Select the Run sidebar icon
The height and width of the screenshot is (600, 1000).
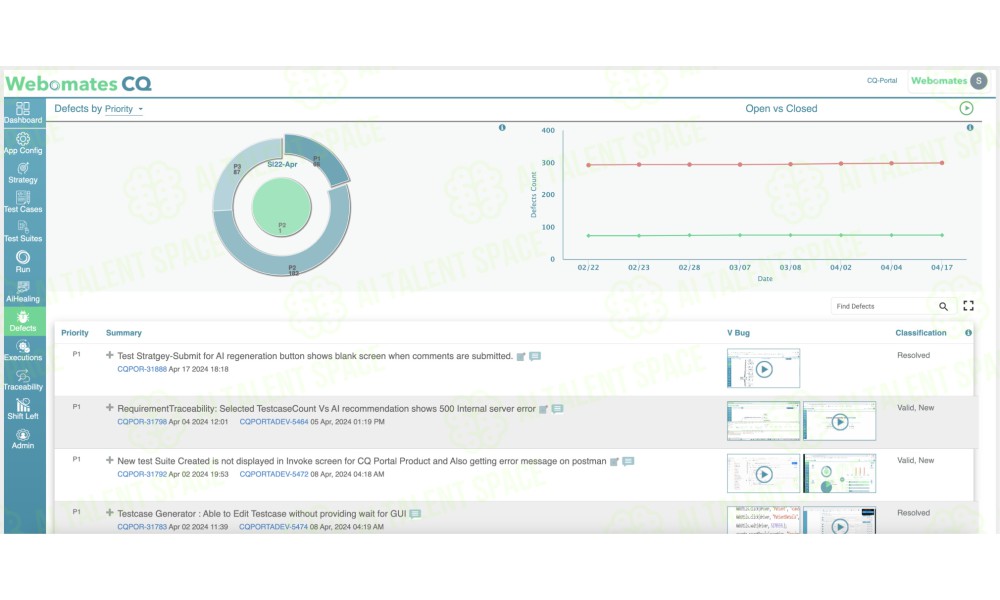pyautogui.click(x=23, y=261)
